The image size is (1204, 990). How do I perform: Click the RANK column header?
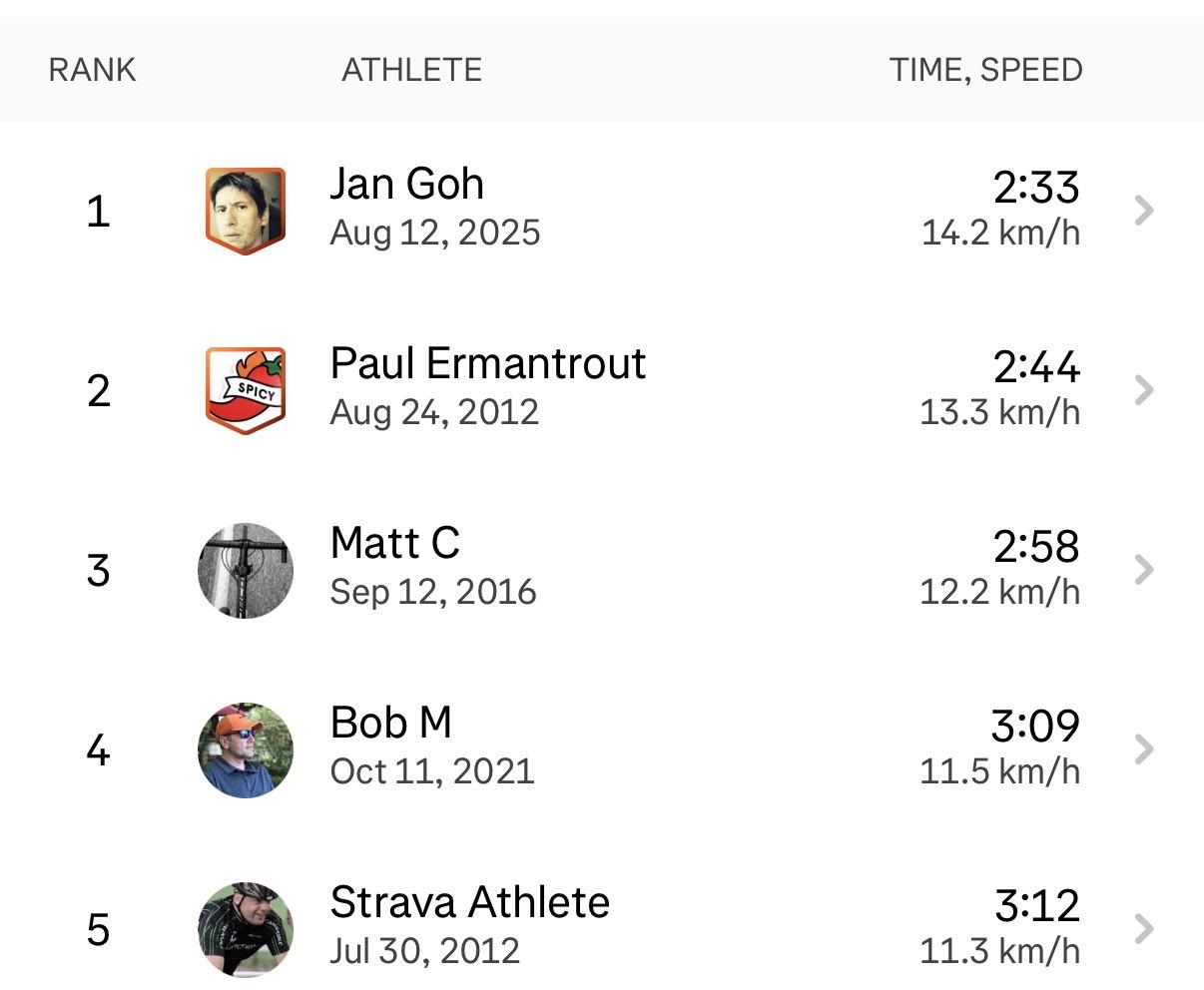92,70
